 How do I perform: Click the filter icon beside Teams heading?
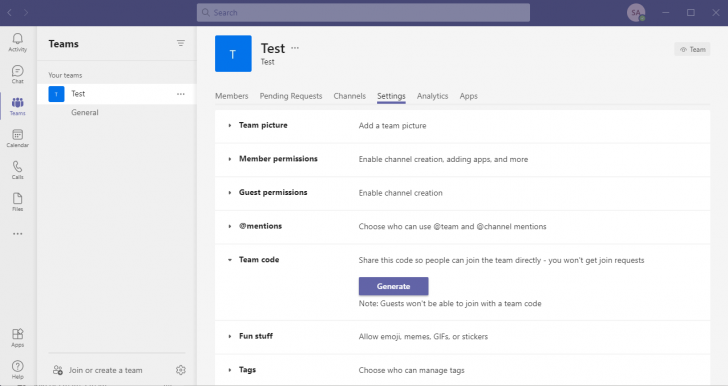coord(181,43)
